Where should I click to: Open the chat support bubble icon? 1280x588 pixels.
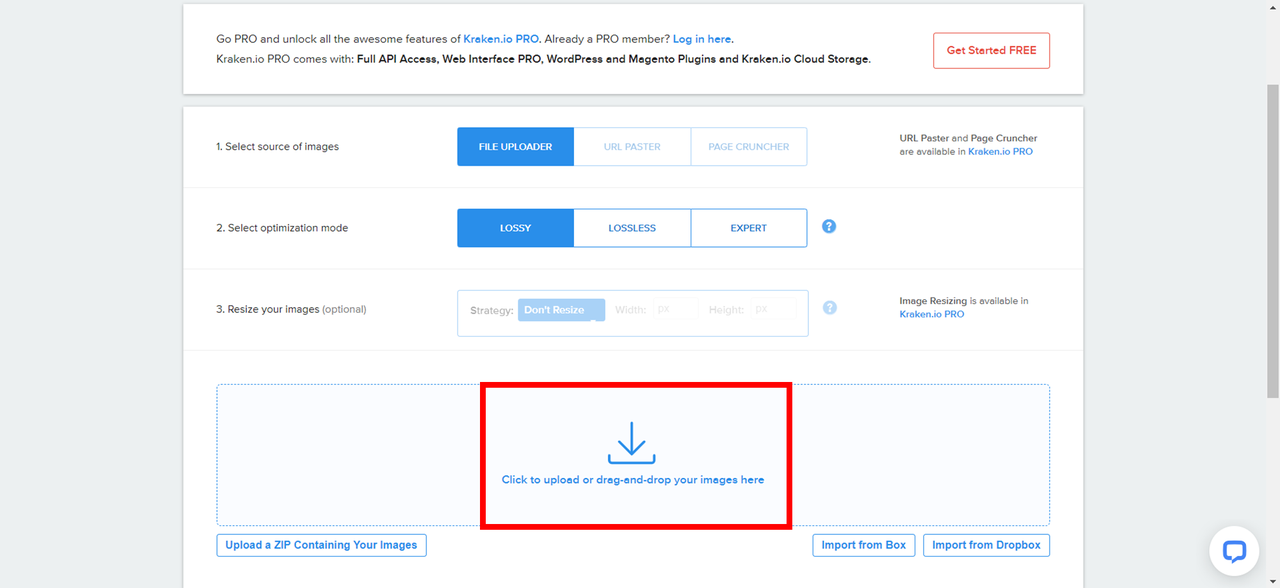1234,551
